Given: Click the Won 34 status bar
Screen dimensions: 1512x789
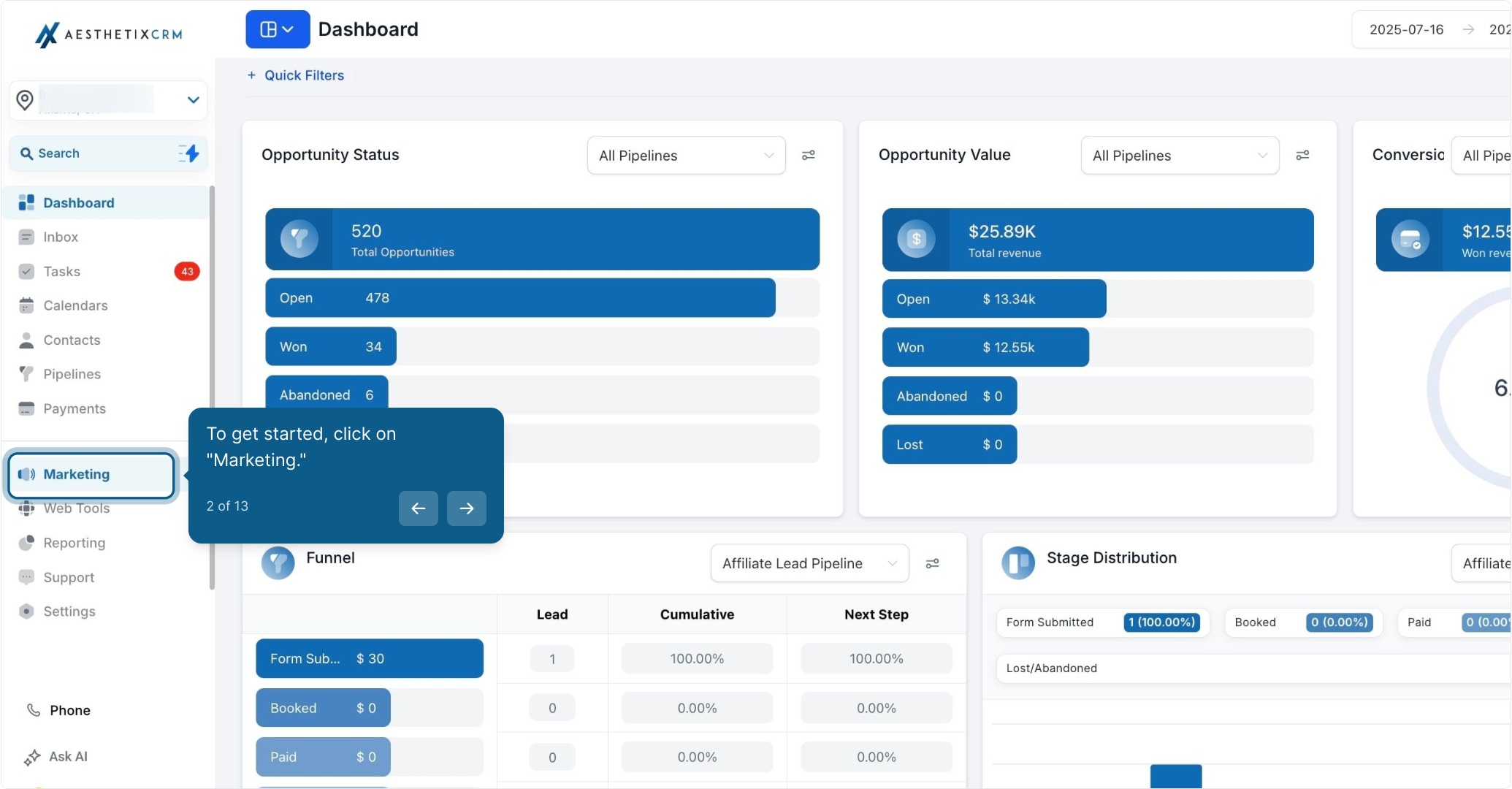Looking at the screenshot, I should [x=331, y=347].
